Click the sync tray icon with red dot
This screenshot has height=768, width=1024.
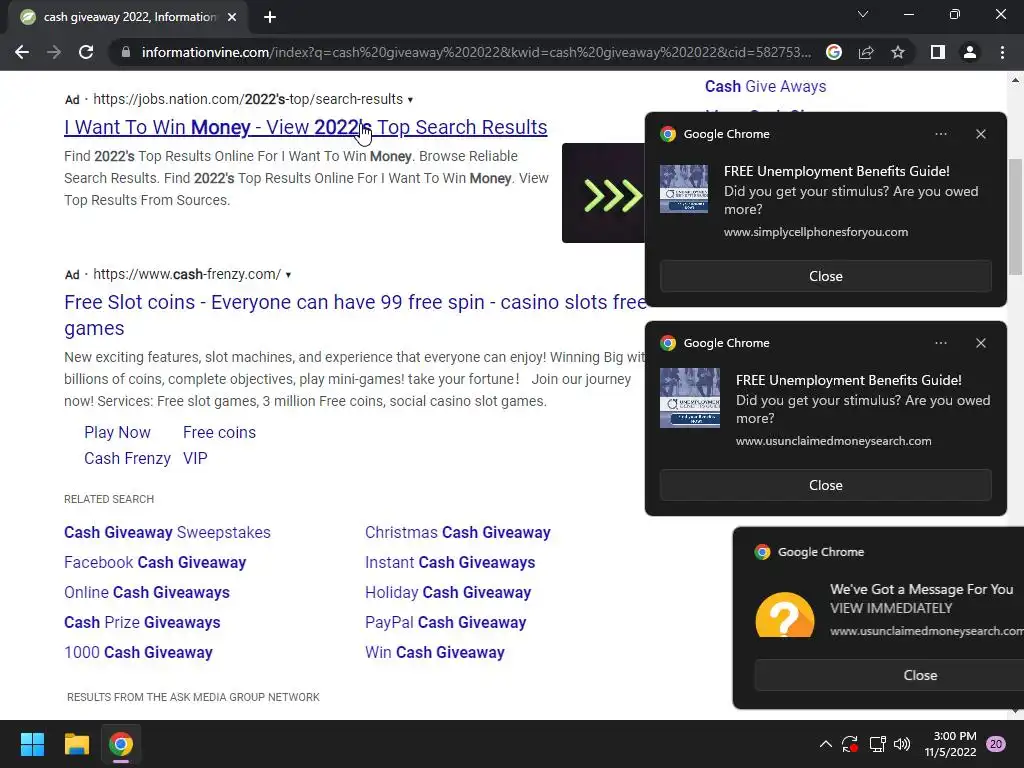pyautogui.click(x=850, y=744)
